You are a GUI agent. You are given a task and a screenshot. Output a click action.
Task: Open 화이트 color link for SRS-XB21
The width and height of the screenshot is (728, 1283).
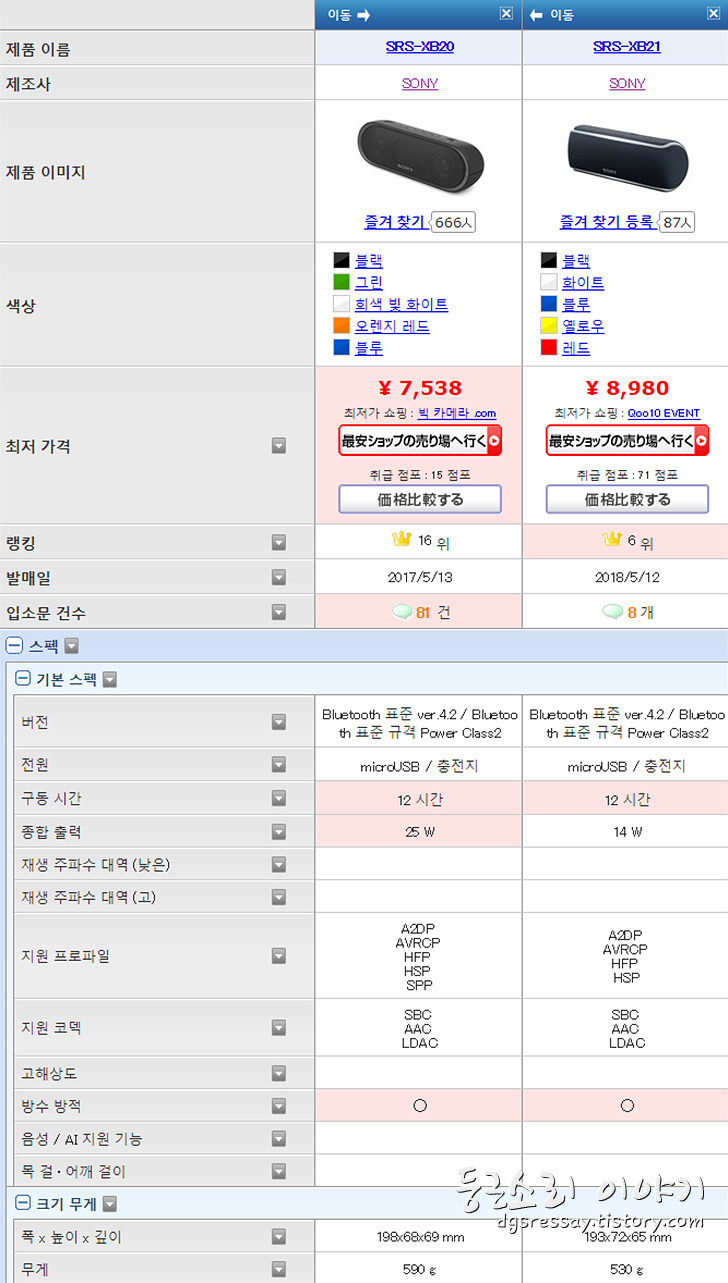[583, 283]
